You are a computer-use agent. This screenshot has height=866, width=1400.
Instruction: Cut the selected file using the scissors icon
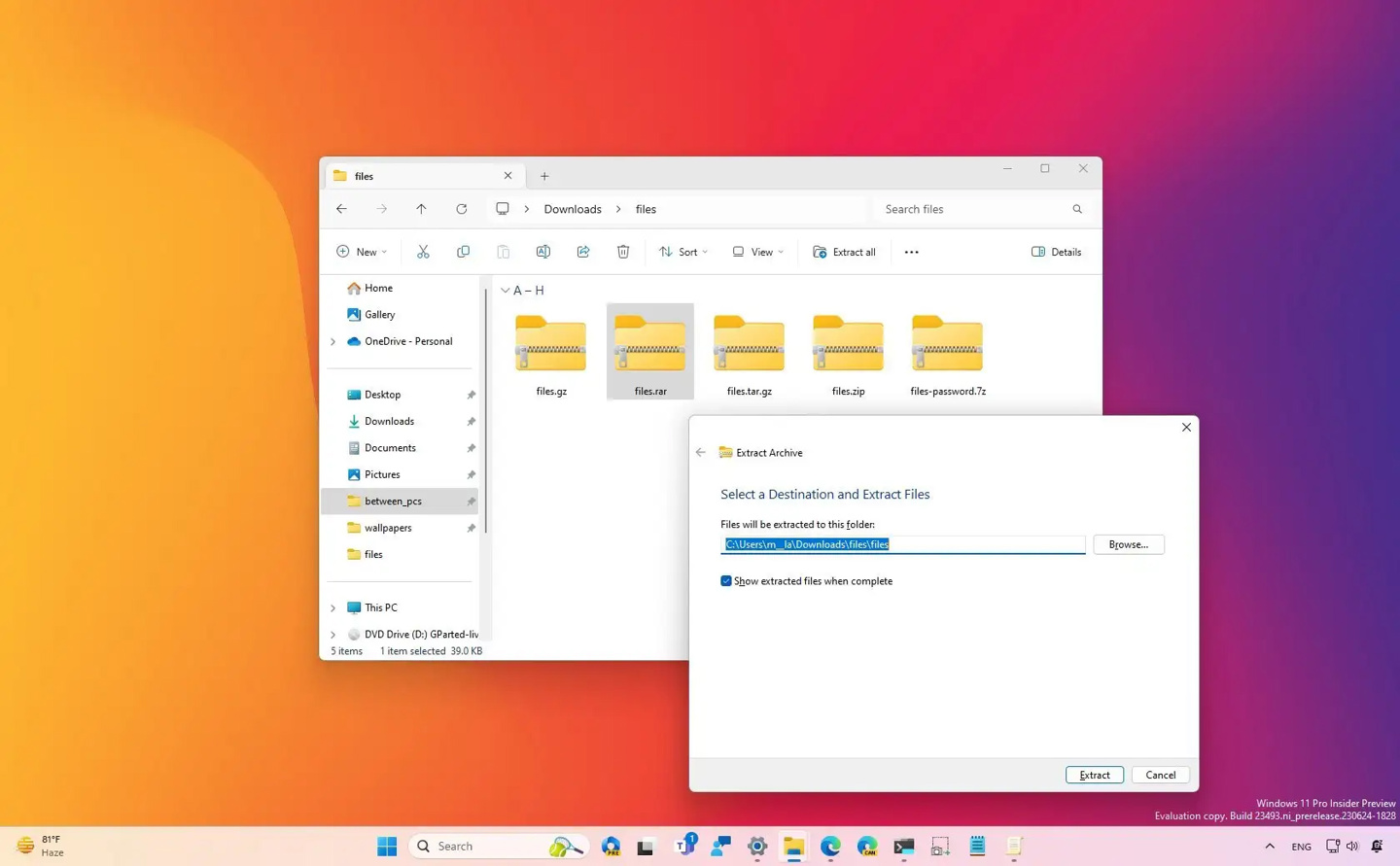click(423, 252)
